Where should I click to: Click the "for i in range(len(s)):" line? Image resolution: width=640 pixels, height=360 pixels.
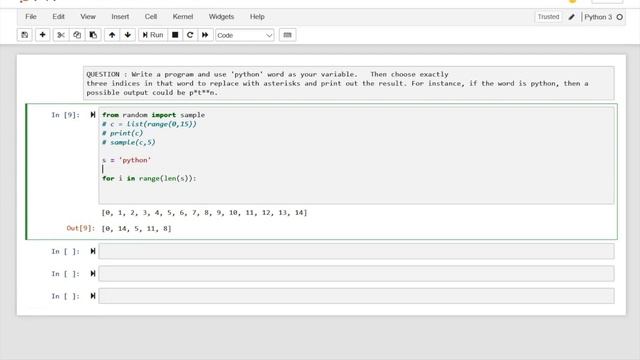point(149,178)
